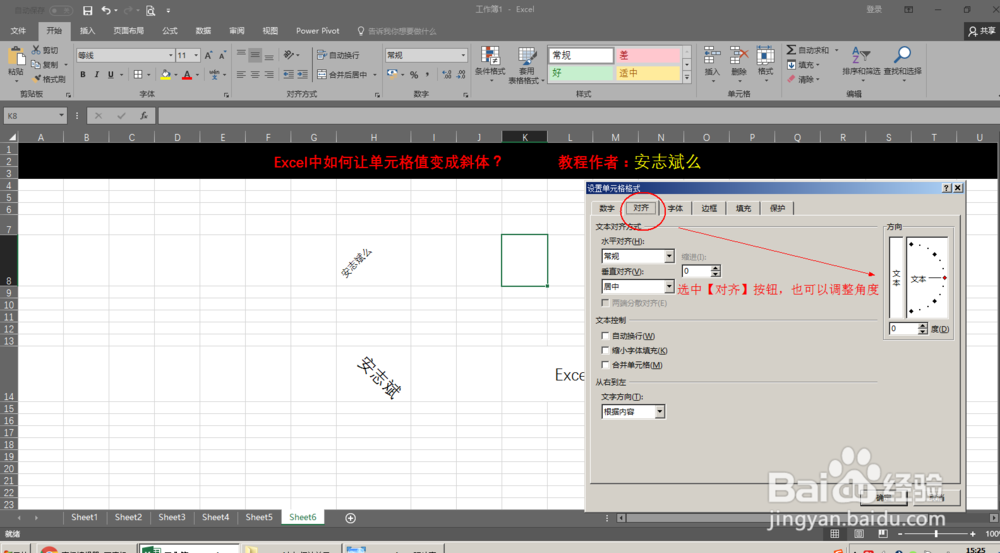
Task: Switch to 数字 tab in dialog
Action: click(x=607, y=209)
